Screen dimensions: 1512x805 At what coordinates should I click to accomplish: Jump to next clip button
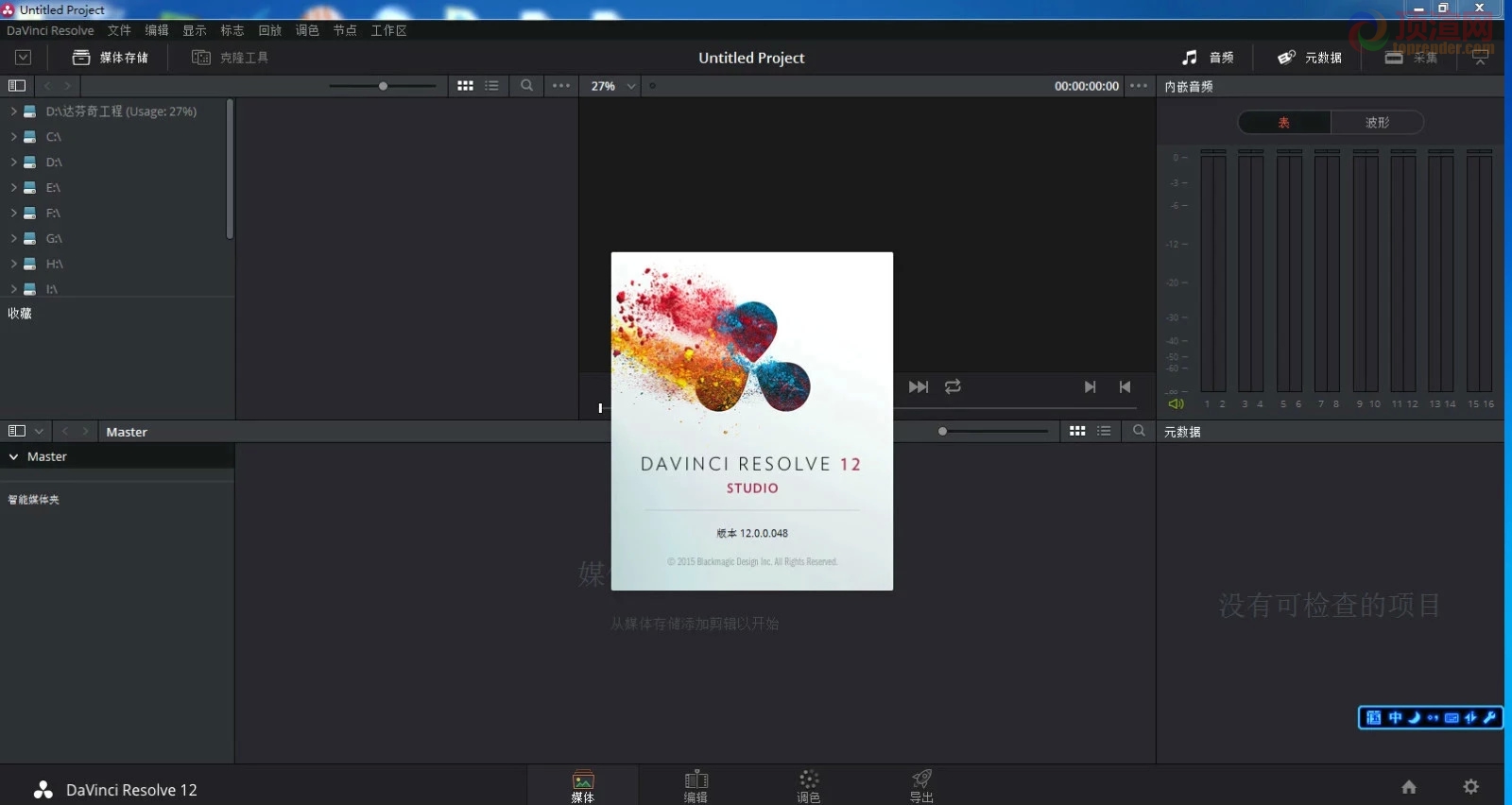point(1090,386)
